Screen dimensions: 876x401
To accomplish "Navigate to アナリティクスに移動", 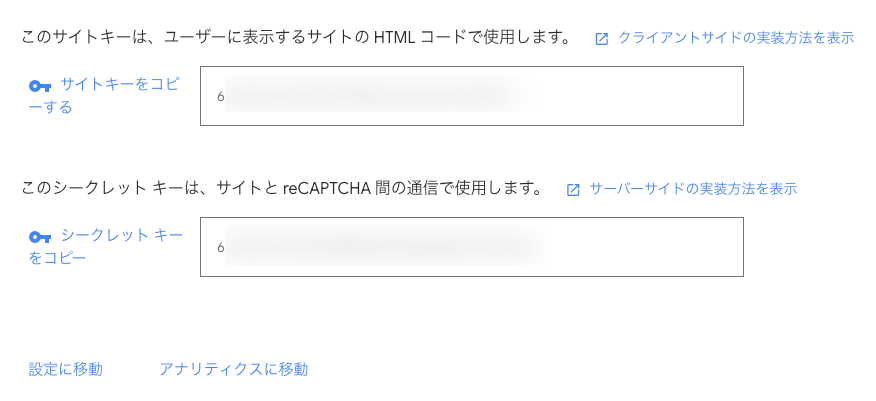I will point(233,369).
